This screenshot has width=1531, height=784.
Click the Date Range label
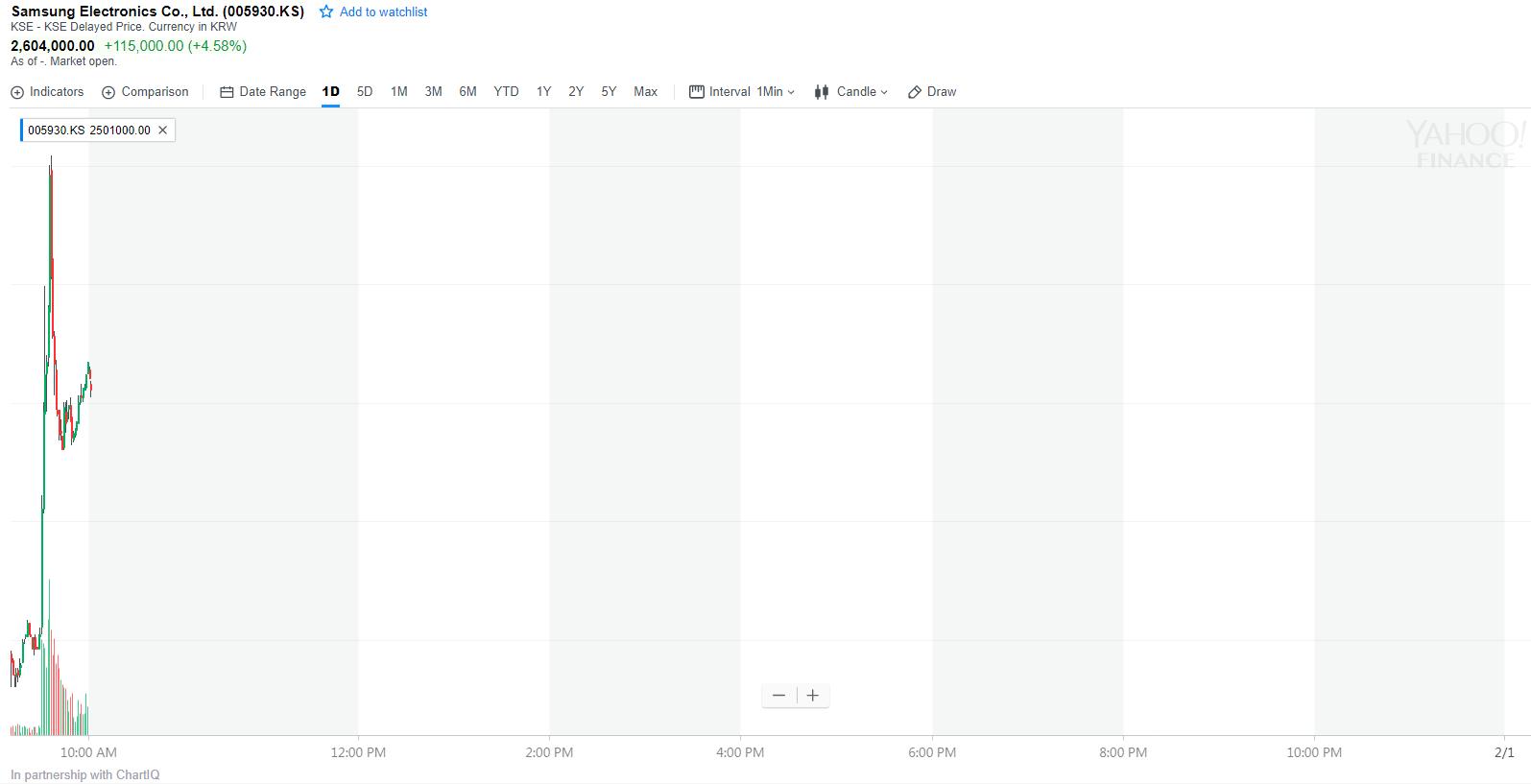pyautogui.click(x=273, y=92)
